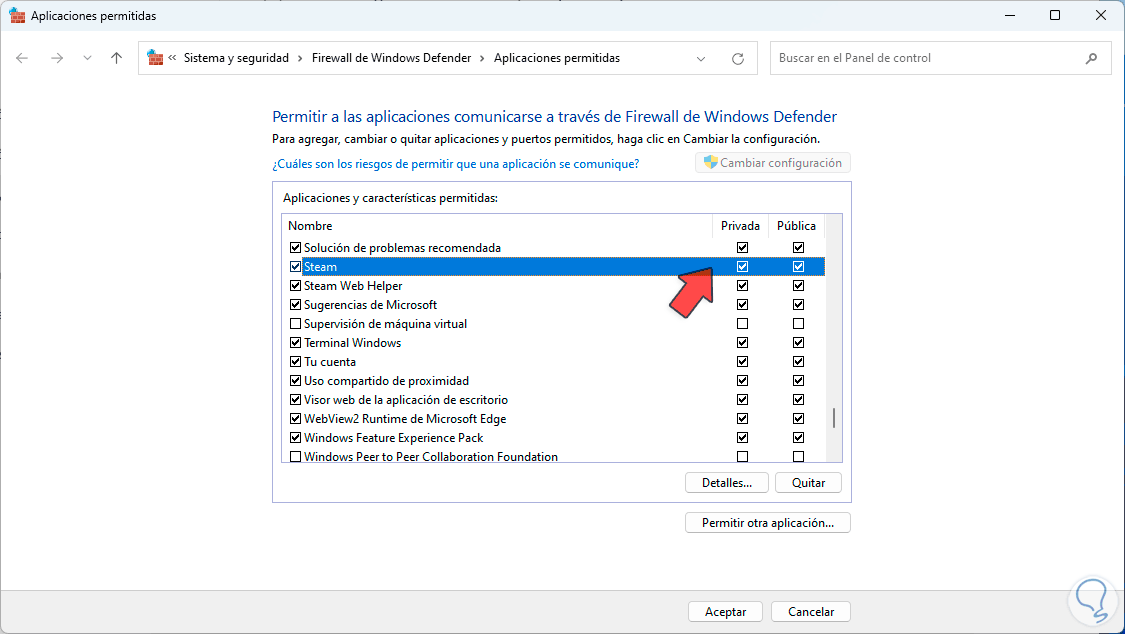This screenshot has height=634, width=1125.
Task: Toggle the Steam app checkbox
Action: coord(295,267)
